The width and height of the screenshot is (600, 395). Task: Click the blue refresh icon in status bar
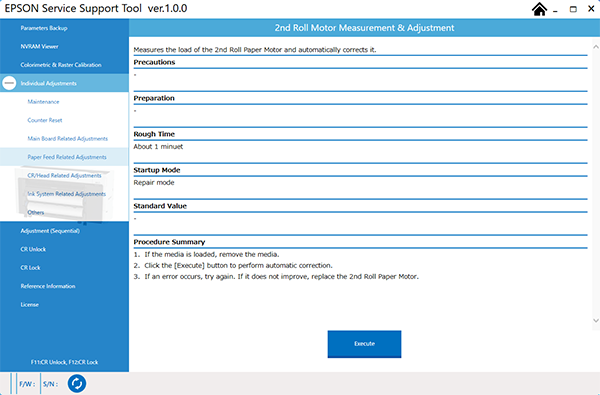coord(77,384)
